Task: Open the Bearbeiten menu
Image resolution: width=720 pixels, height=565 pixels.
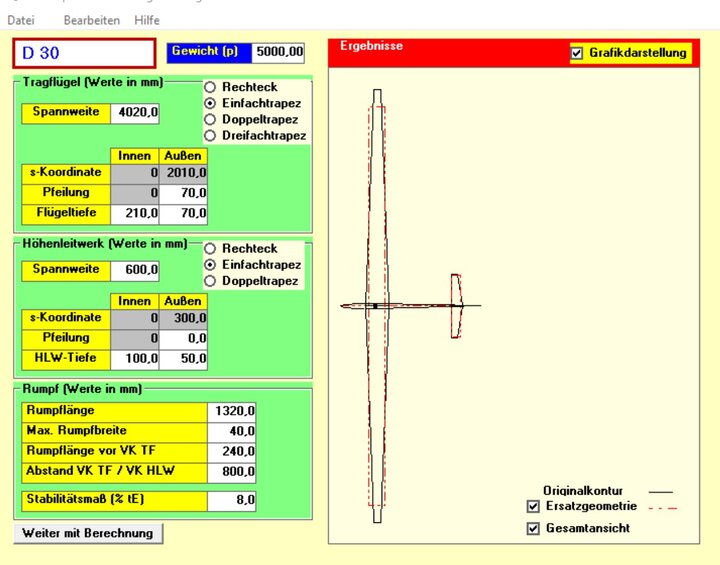Action: 91,20
